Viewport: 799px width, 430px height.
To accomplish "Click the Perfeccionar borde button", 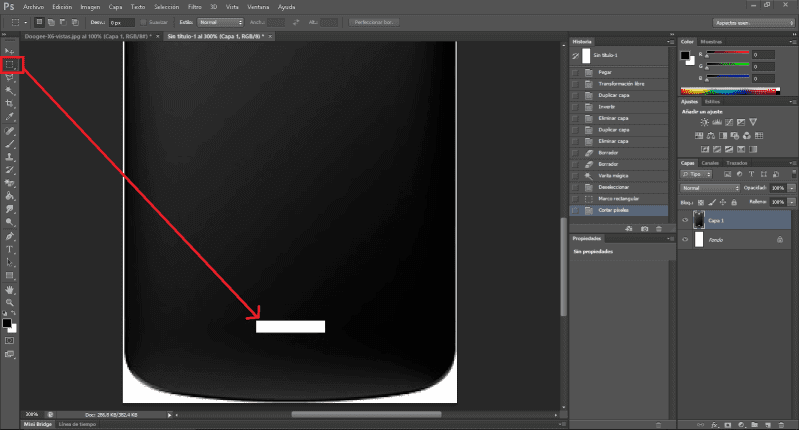I will [374, 22].
